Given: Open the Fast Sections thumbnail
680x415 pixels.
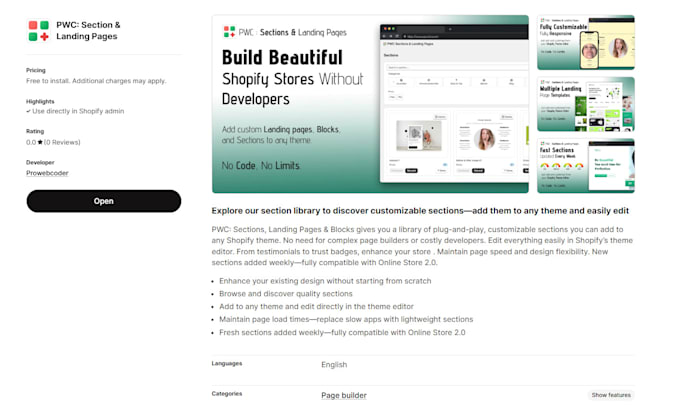Looking at the screenshot, I should [x=586, y=166].
